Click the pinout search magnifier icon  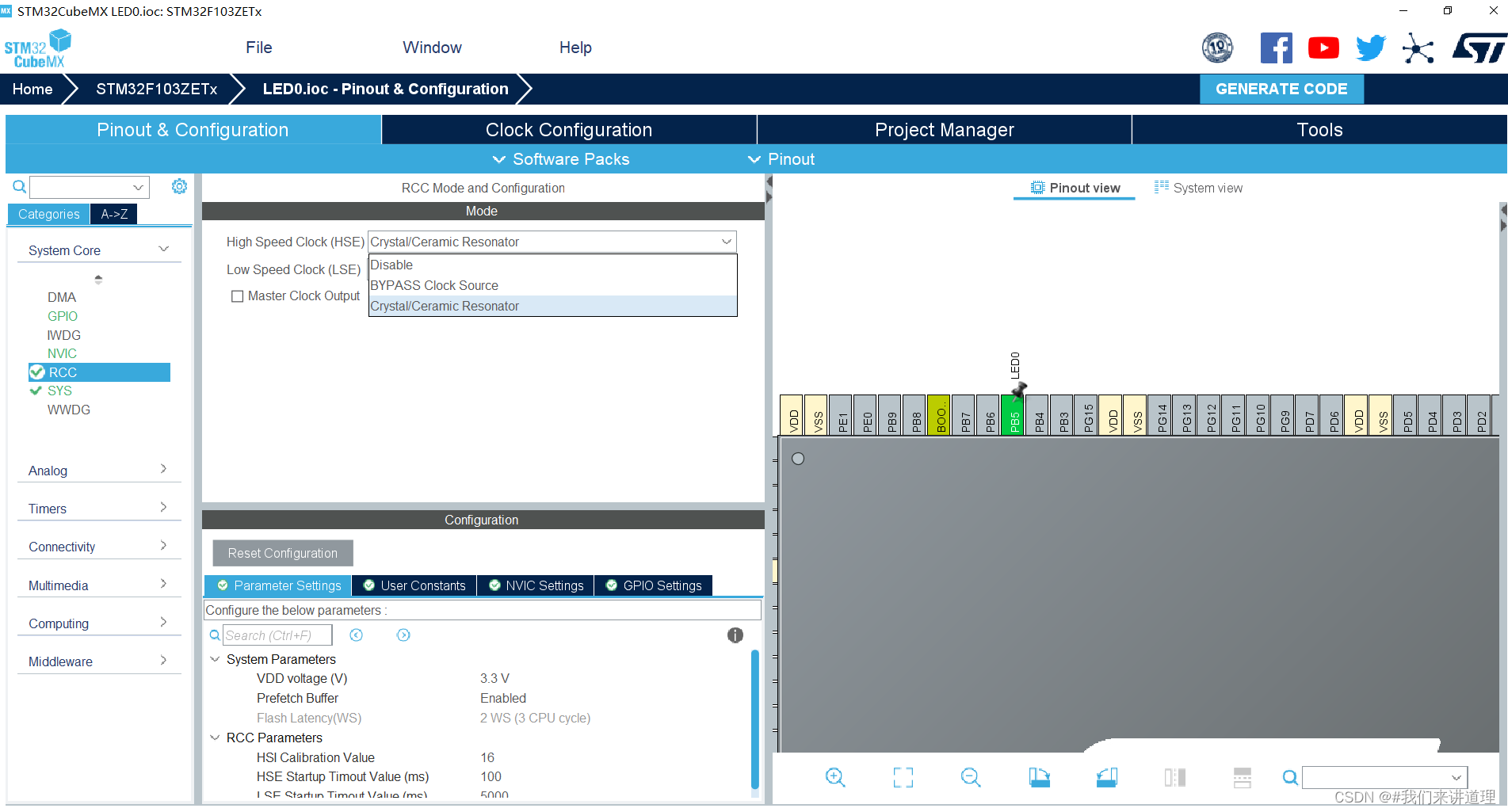(1290, 778)
